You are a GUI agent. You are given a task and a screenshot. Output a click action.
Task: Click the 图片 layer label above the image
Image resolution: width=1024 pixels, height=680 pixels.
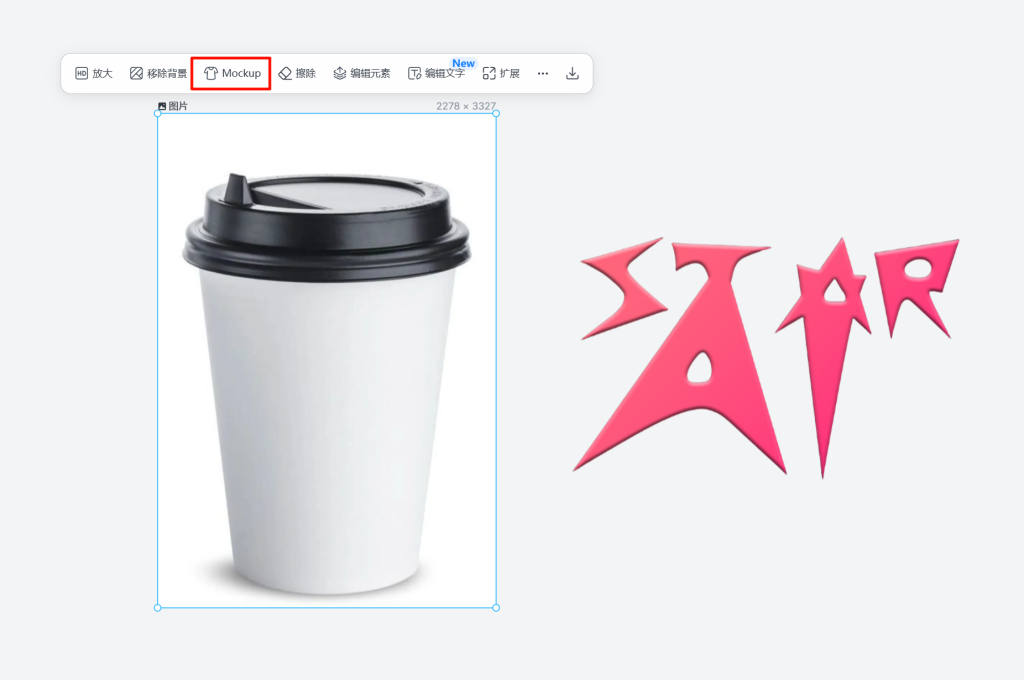[173, 106]
